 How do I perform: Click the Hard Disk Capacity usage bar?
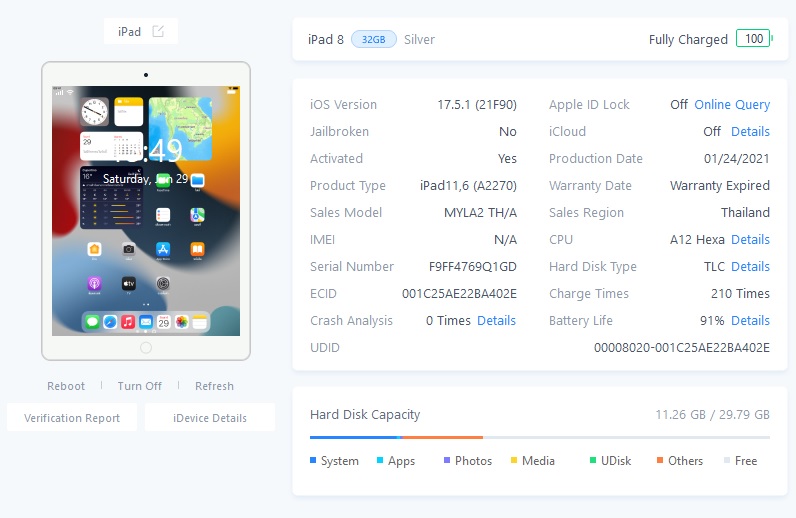pyautogui.click(x=540, y=437)
